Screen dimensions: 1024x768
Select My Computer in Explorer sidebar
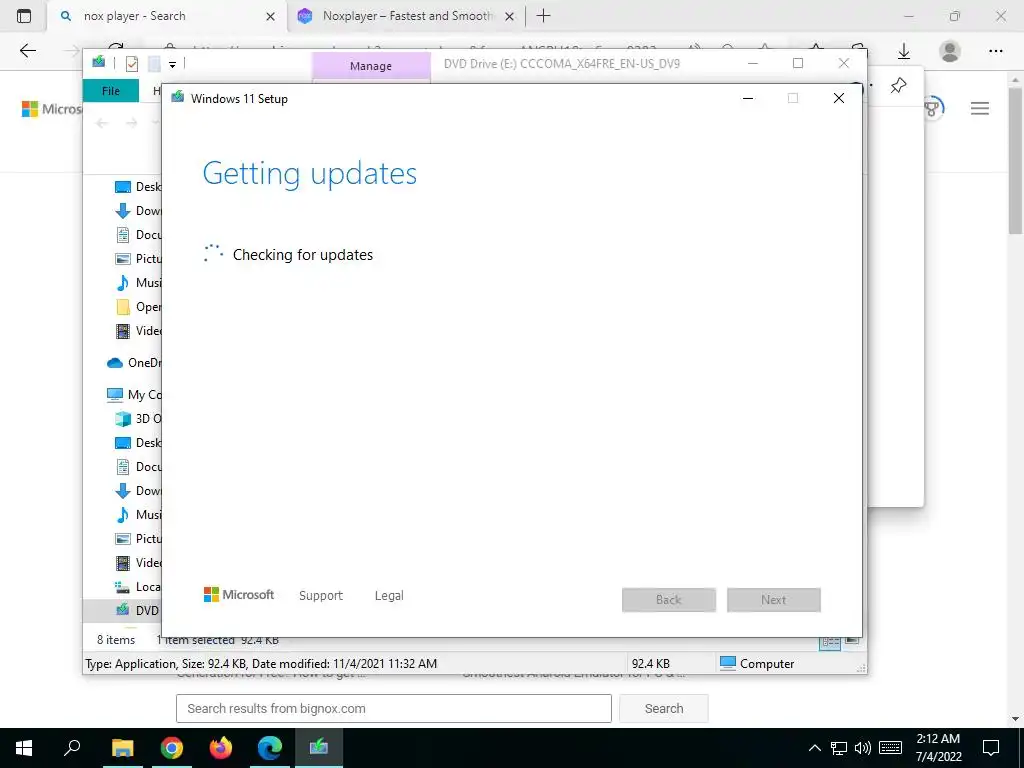(x=134, y=394)
